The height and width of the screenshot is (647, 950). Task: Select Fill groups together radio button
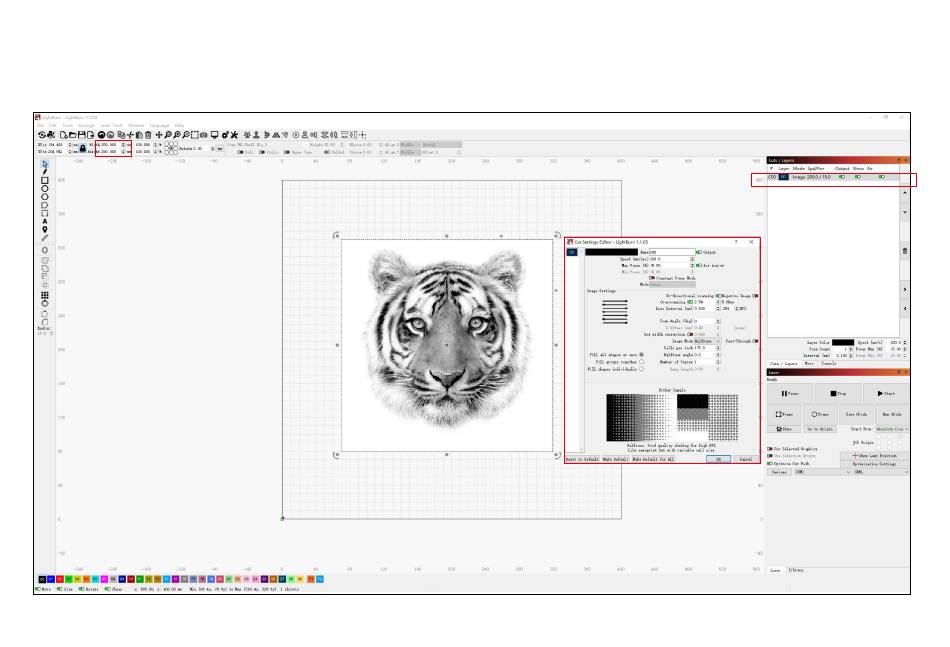tap(641, 361)
